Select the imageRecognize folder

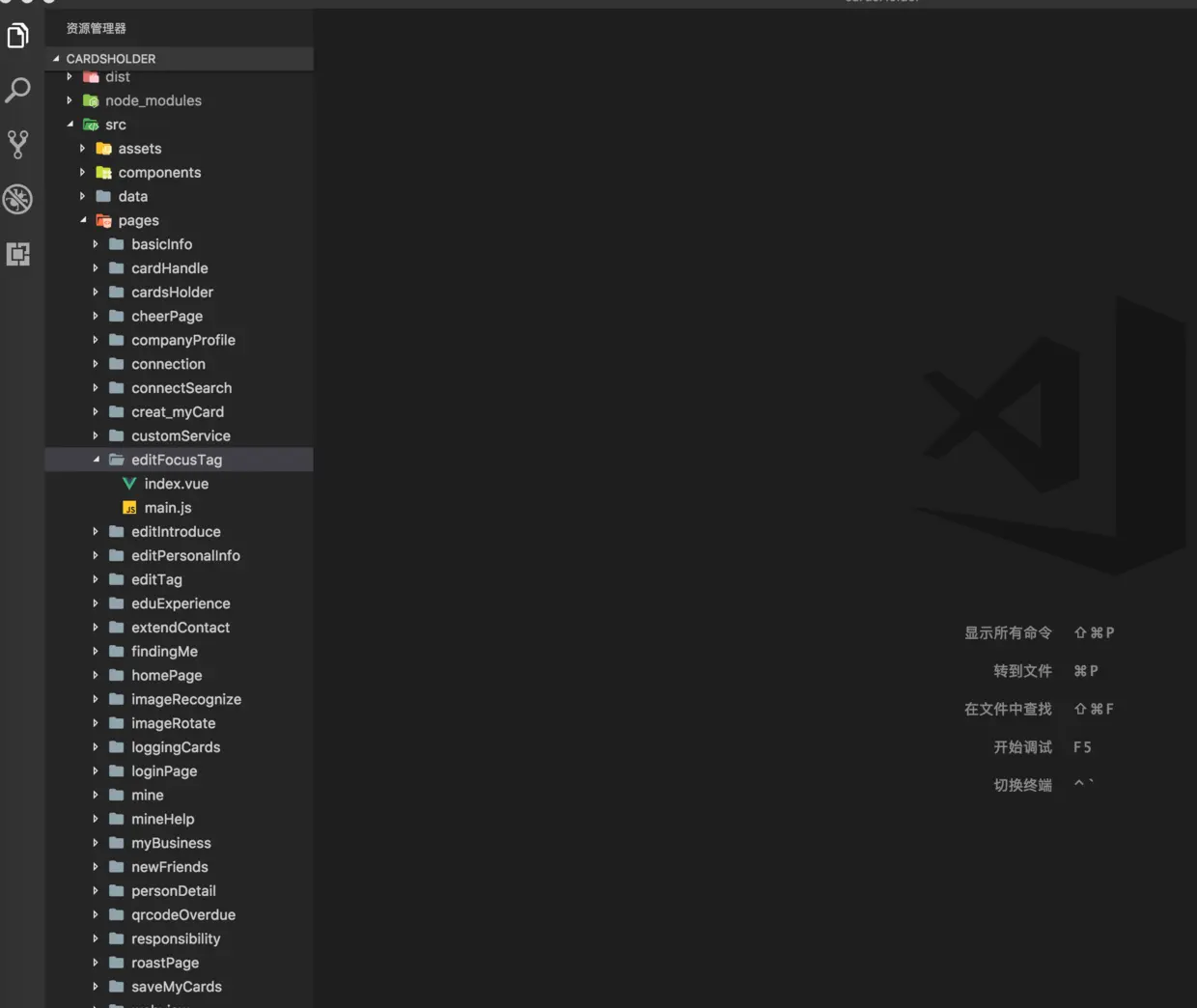180,699
